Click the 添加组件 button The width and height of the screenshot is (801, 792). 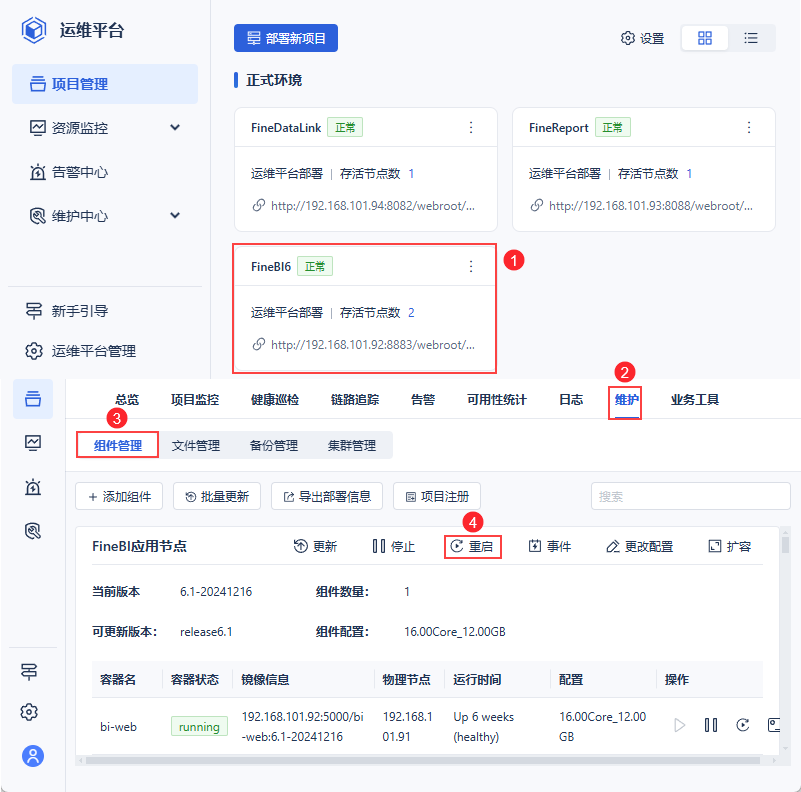[119, 496]
